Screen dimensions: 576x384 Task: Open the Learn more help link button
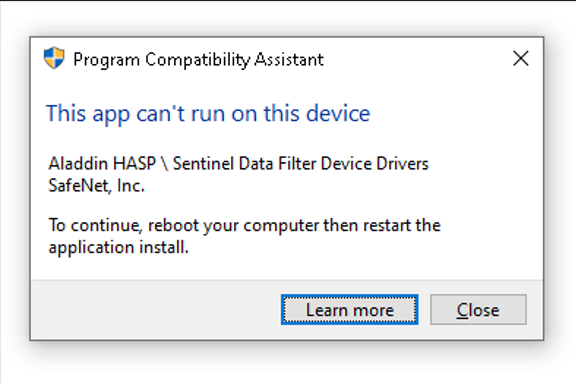(x=349, y=310)
